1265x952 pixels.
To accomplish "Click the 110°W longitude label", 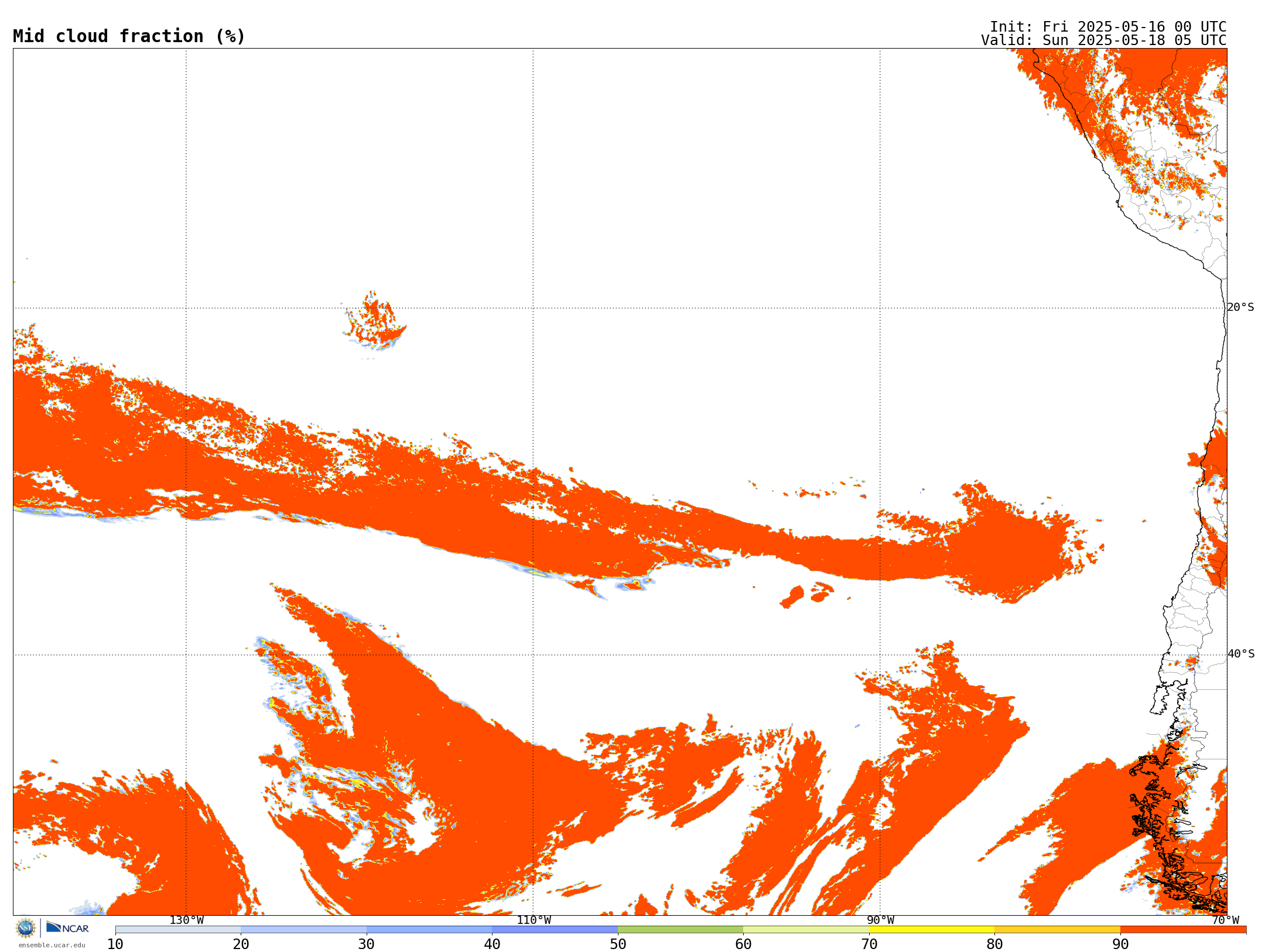I will [534, 920].
